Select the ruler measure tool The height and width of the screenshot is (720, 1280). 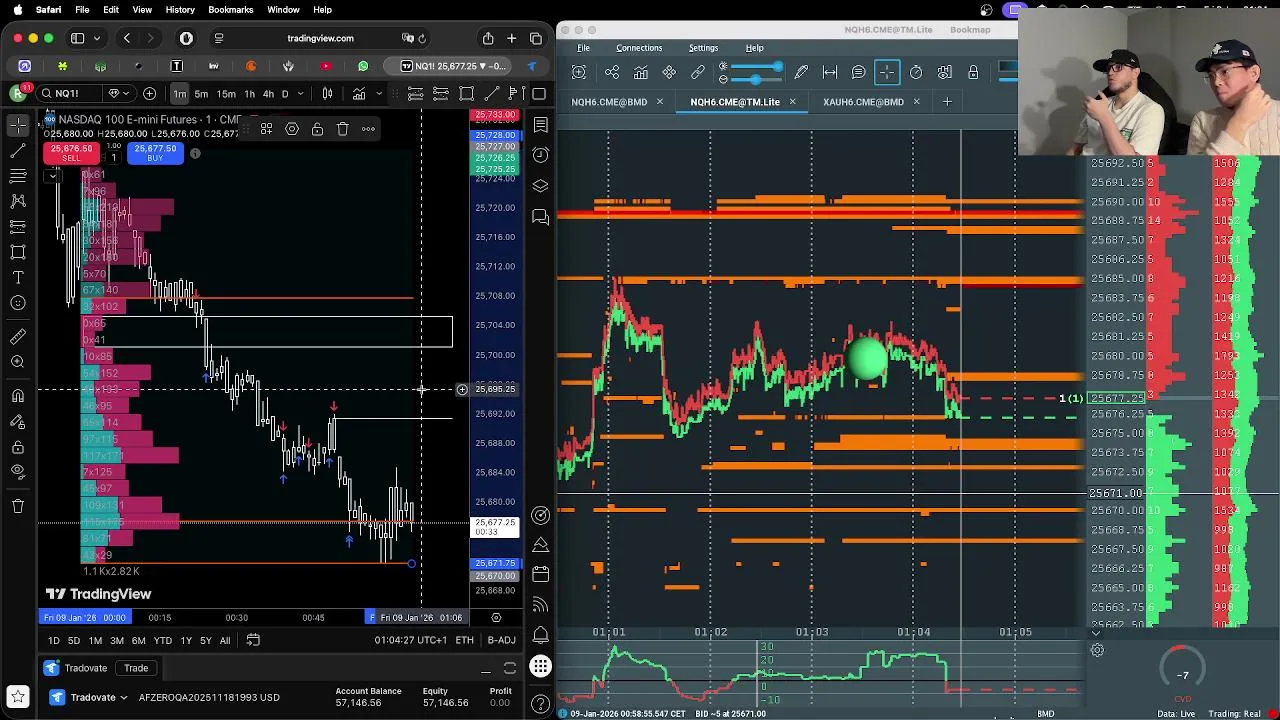tap(18, 337)
